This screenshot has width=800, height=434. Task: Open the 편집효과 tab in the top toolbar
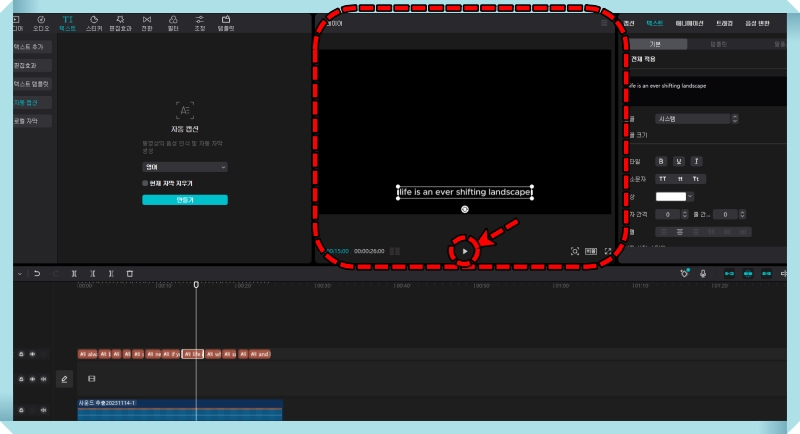(x=120, y=23)
